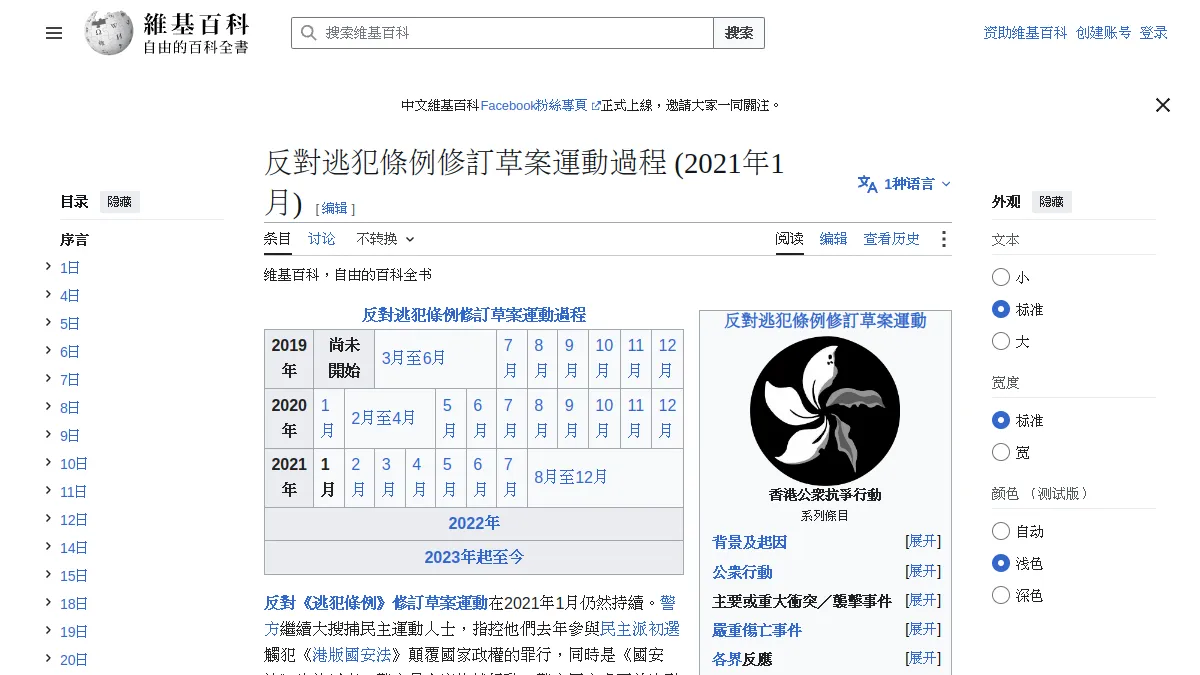Switch to the 阅读 tab
Image resolution: width=1200 pixels, height=675 pixels.
[790, 239]
